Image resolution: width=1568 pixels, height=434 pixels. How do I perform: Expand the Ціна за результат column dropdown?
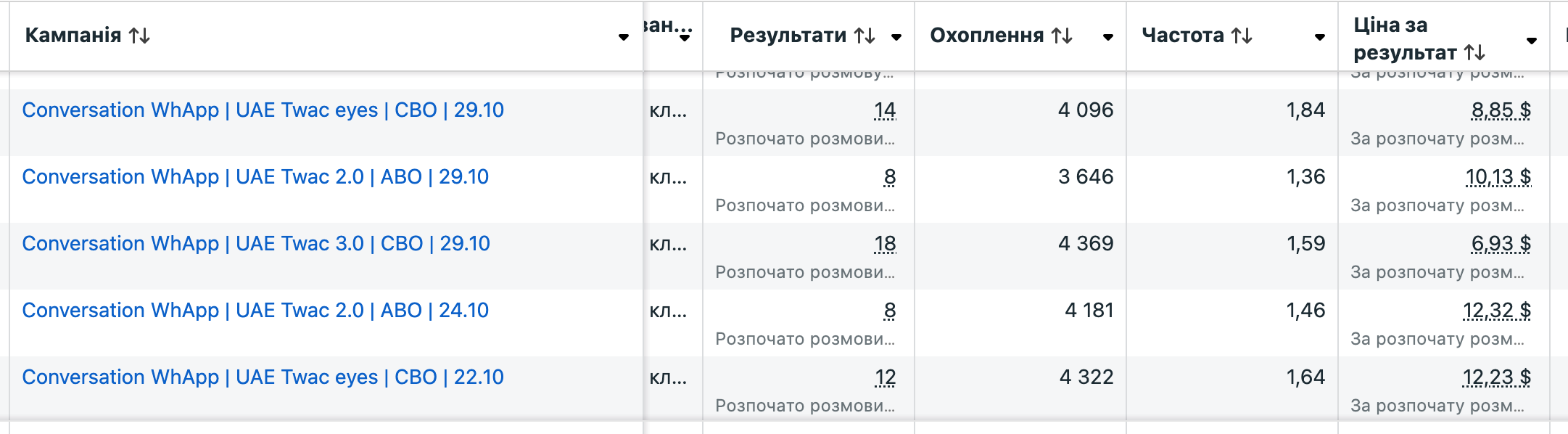pos(1530,41)
